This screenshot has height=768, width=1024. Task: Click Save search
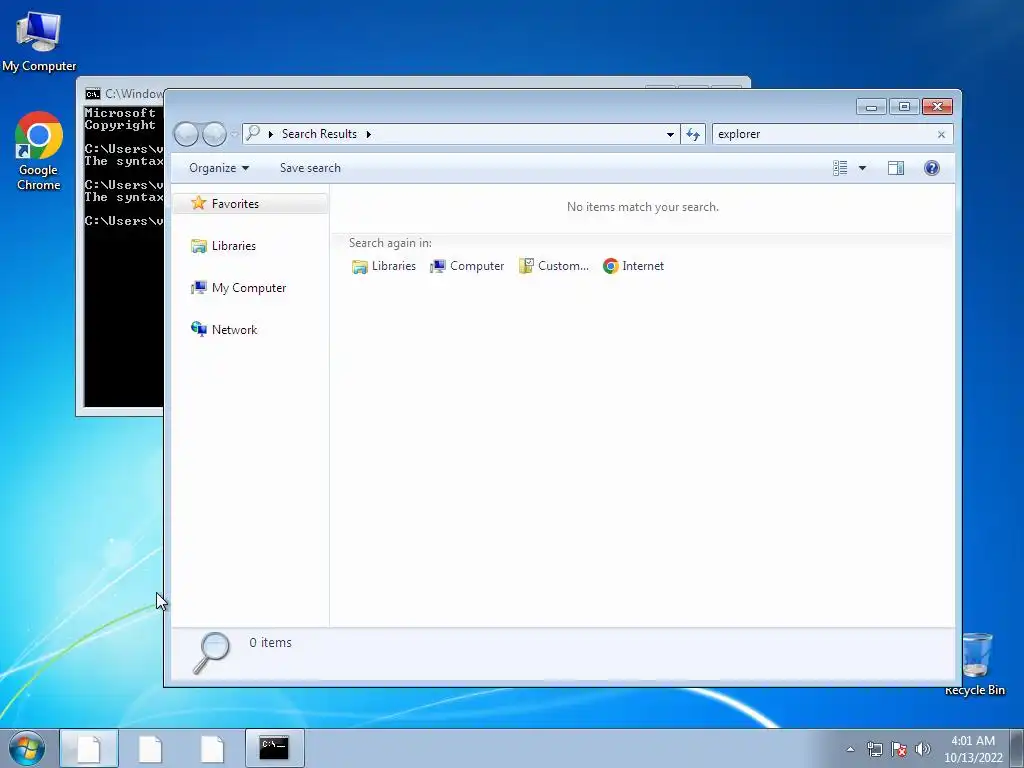pos(310,168)
